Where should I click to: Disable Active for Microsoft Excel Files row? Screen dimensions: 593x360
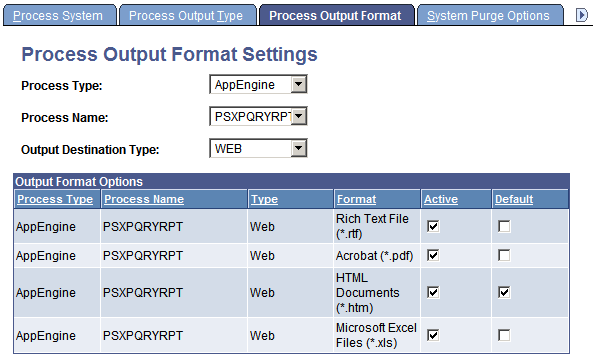tap(433, 335)
